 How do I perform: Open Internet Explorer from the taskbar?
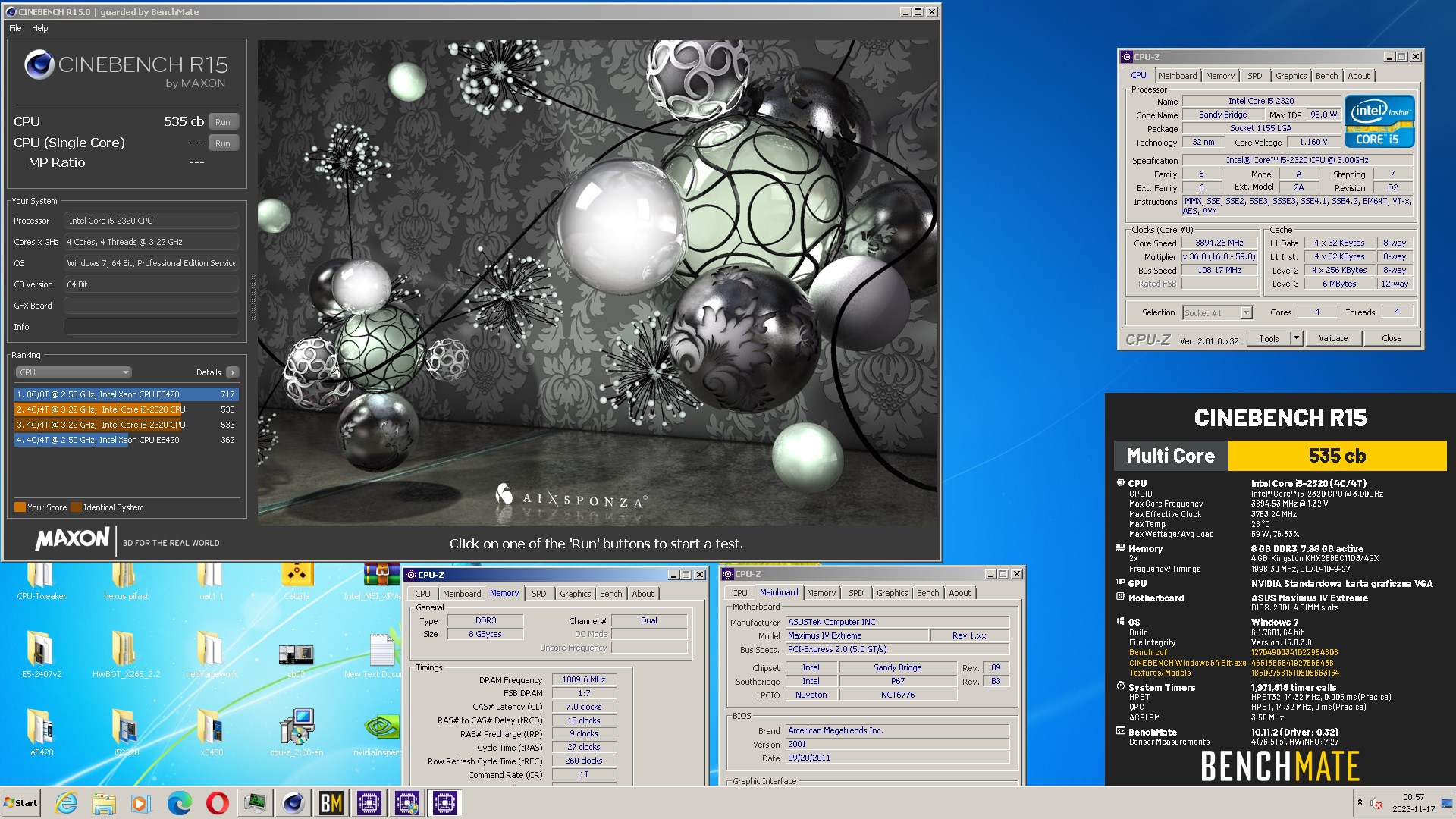point(66,803)
